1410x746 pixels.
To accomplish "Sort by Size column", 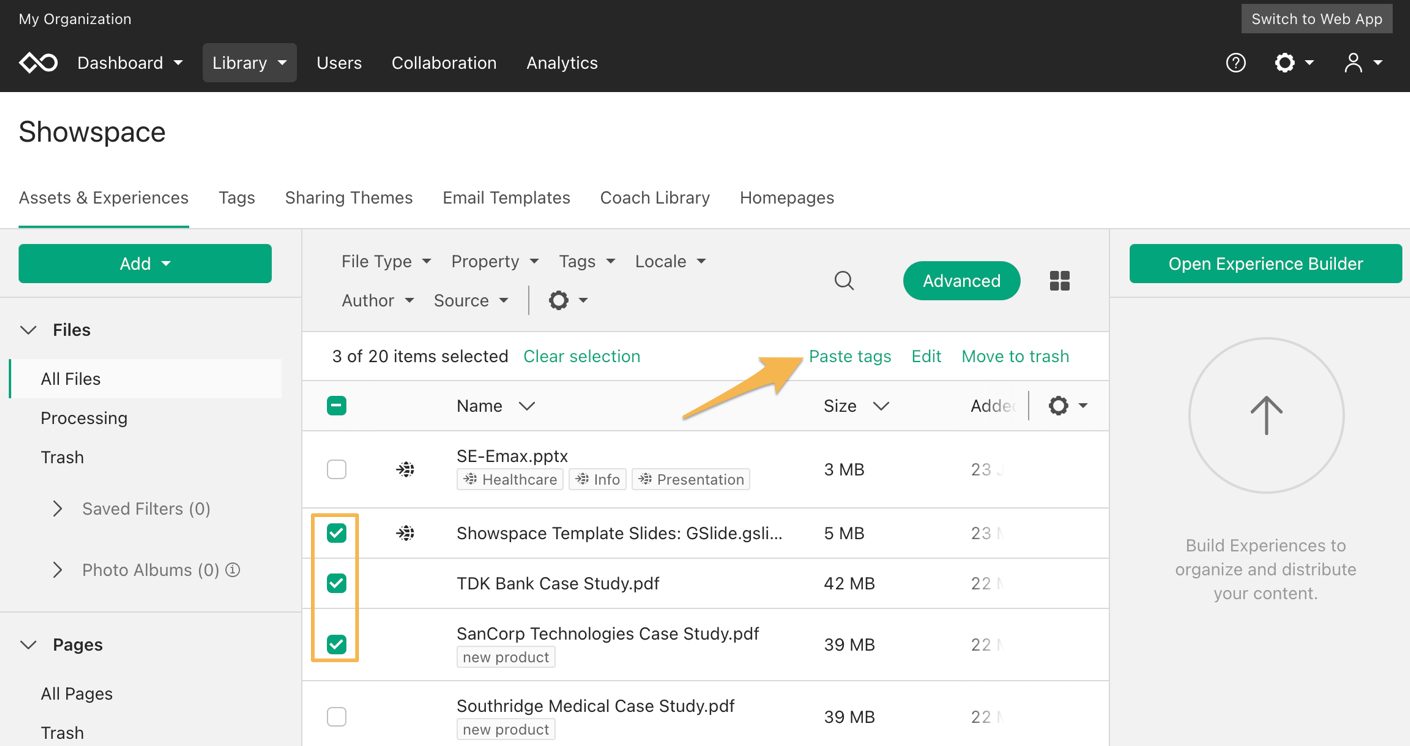I will coord(856,406).
